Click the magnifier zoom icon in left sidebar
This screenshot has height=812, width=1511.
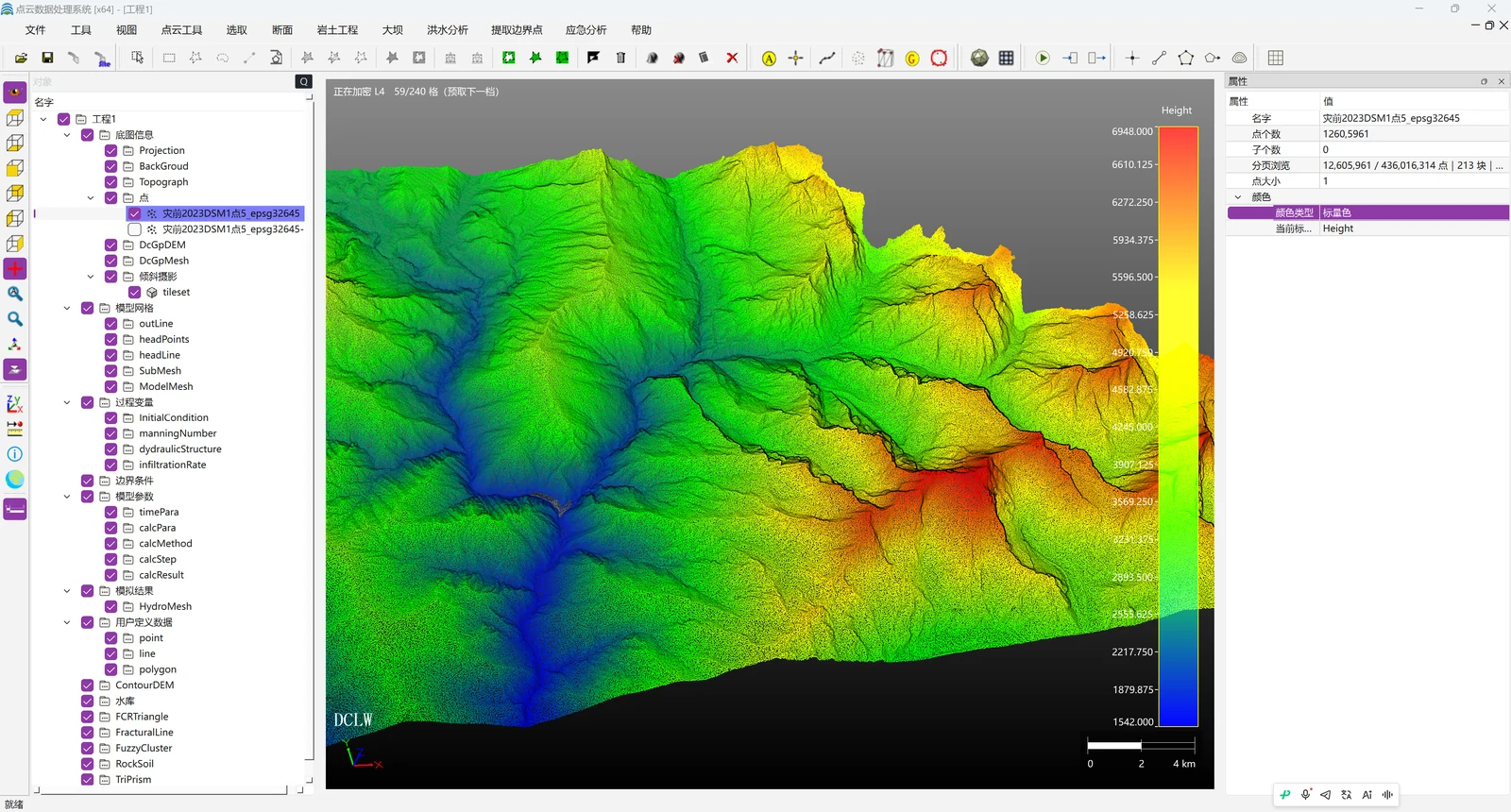[15, 319]
